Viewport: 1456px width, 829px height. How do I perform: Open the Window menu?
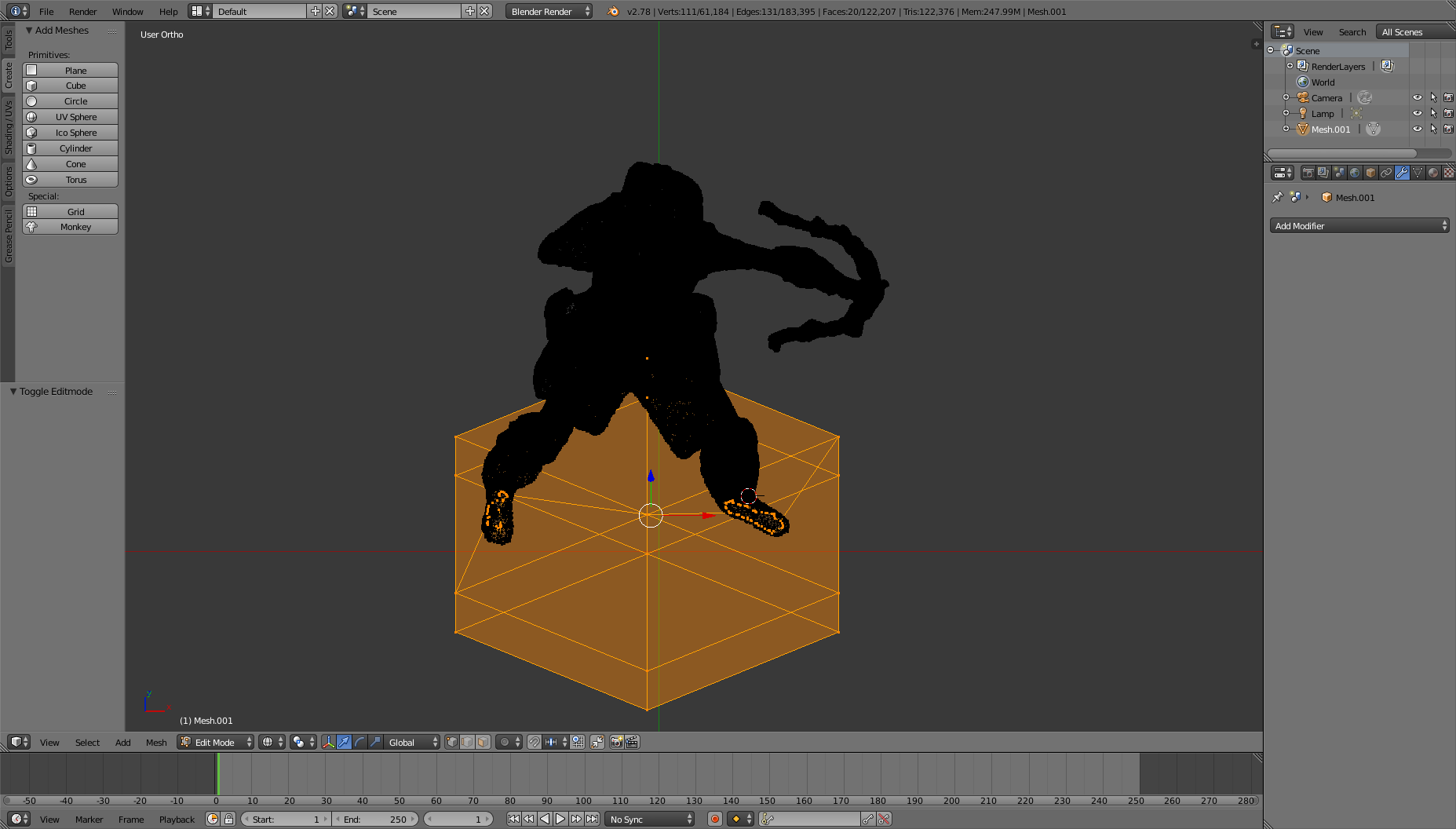point(127,11)
